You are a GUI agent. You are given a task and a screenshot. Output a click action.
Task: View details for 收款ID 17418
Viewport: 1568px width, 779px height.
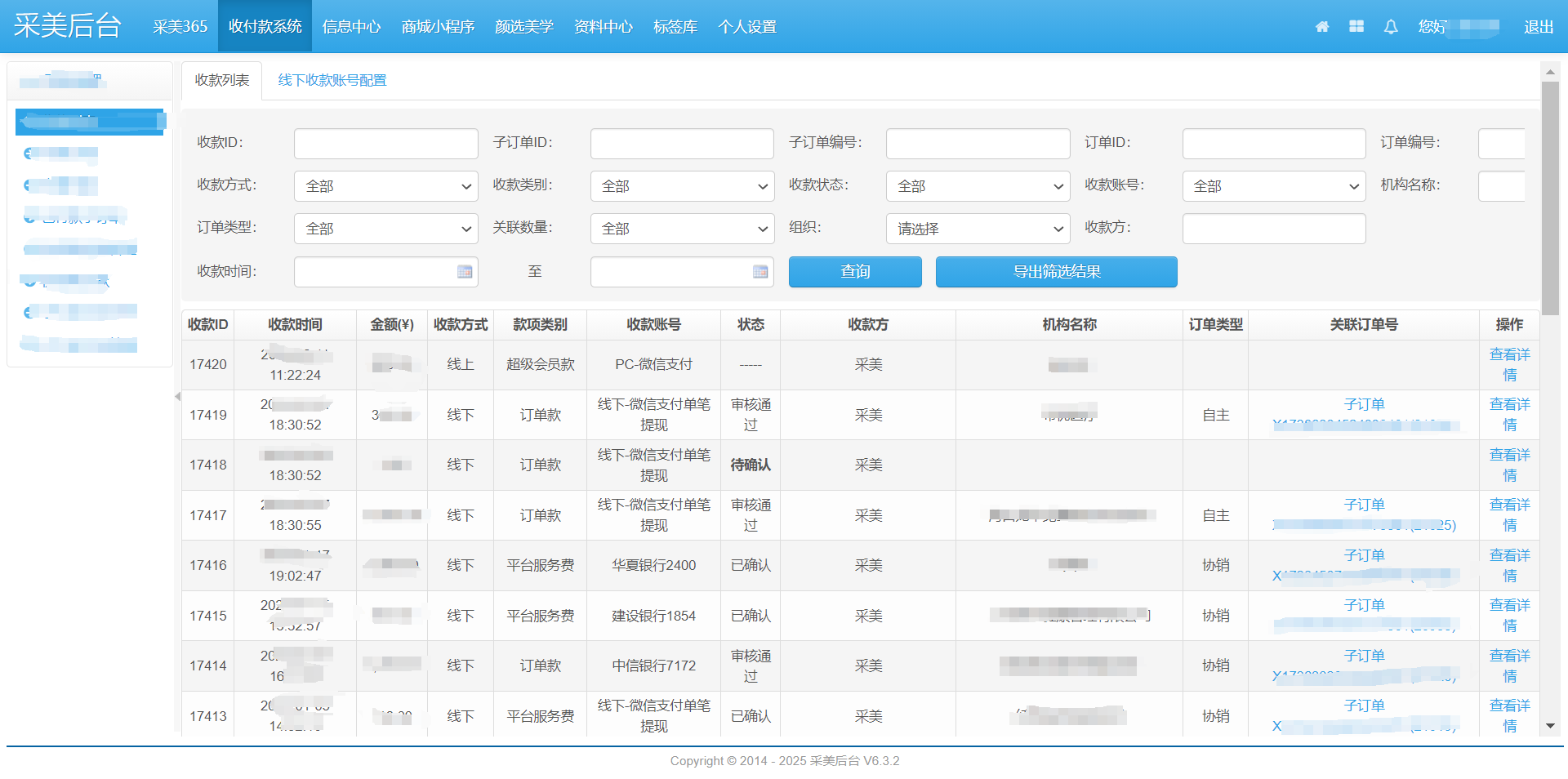(x=1509, y=465)
